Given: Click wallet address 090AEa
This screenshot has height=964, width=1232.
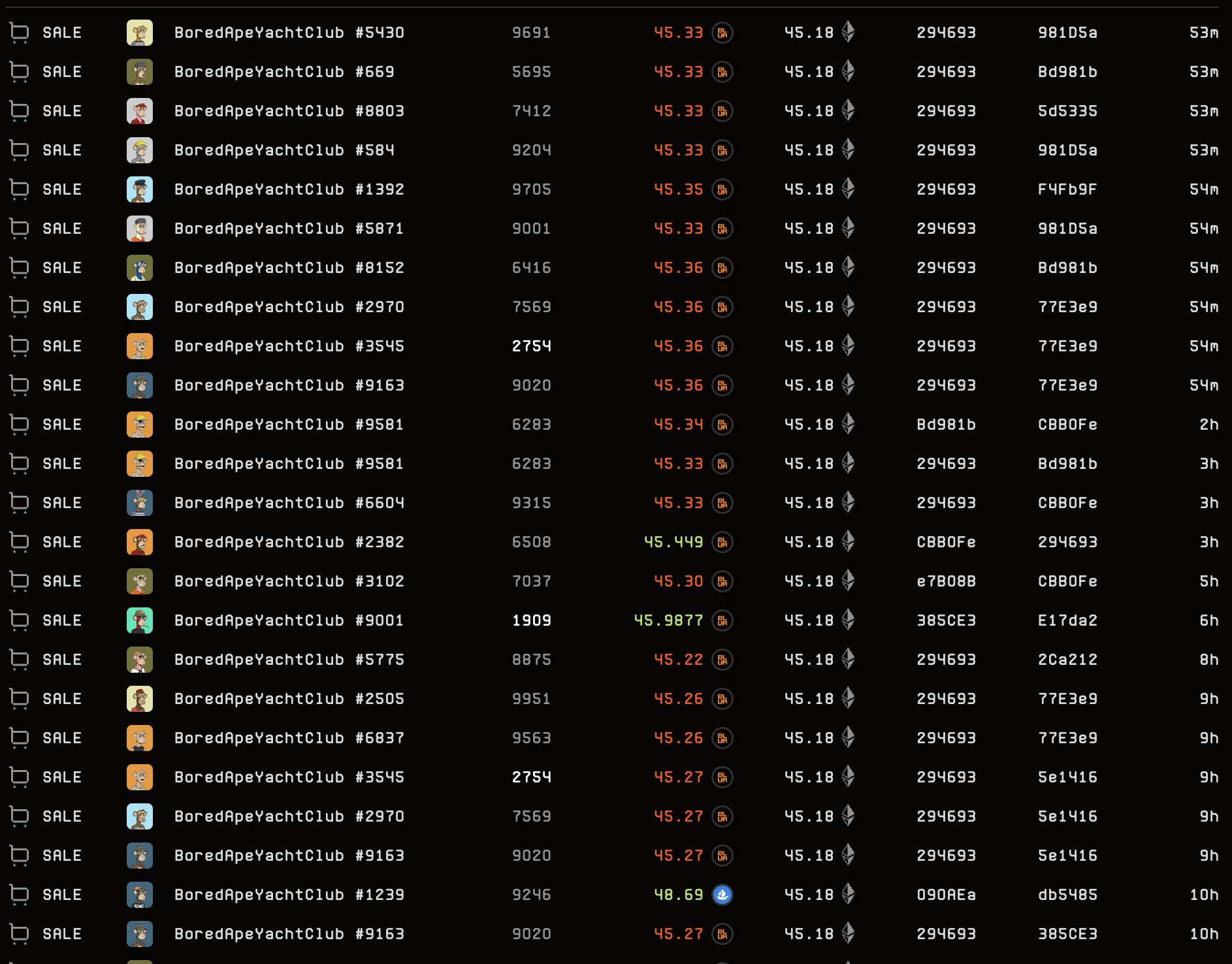Looking at the screenshot, I should pos(946,895).
